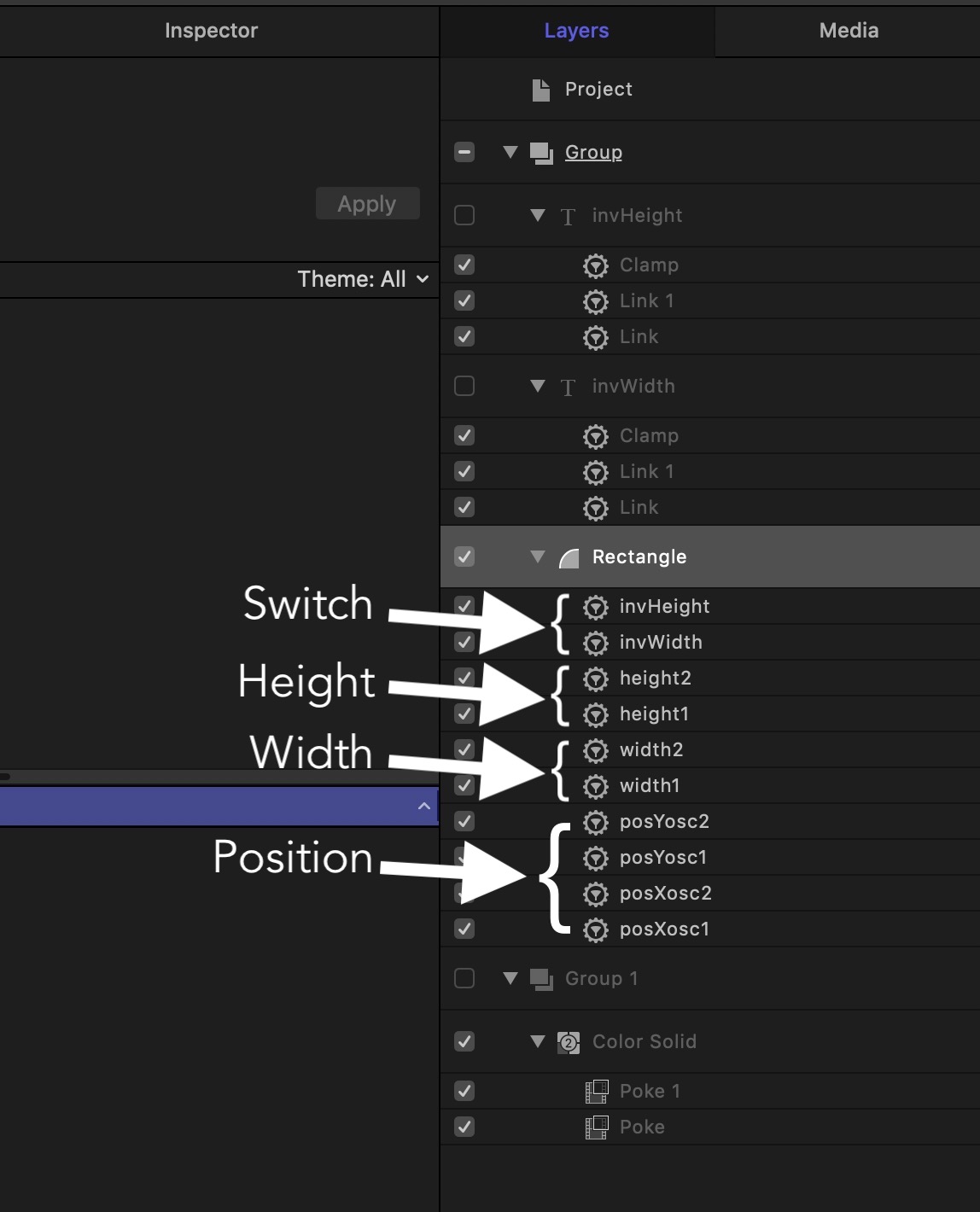Image resolution: width=980 pixels, height=1212 pixels.
Task: Click the Group layer stack icon
Action: tap(541, 153)
